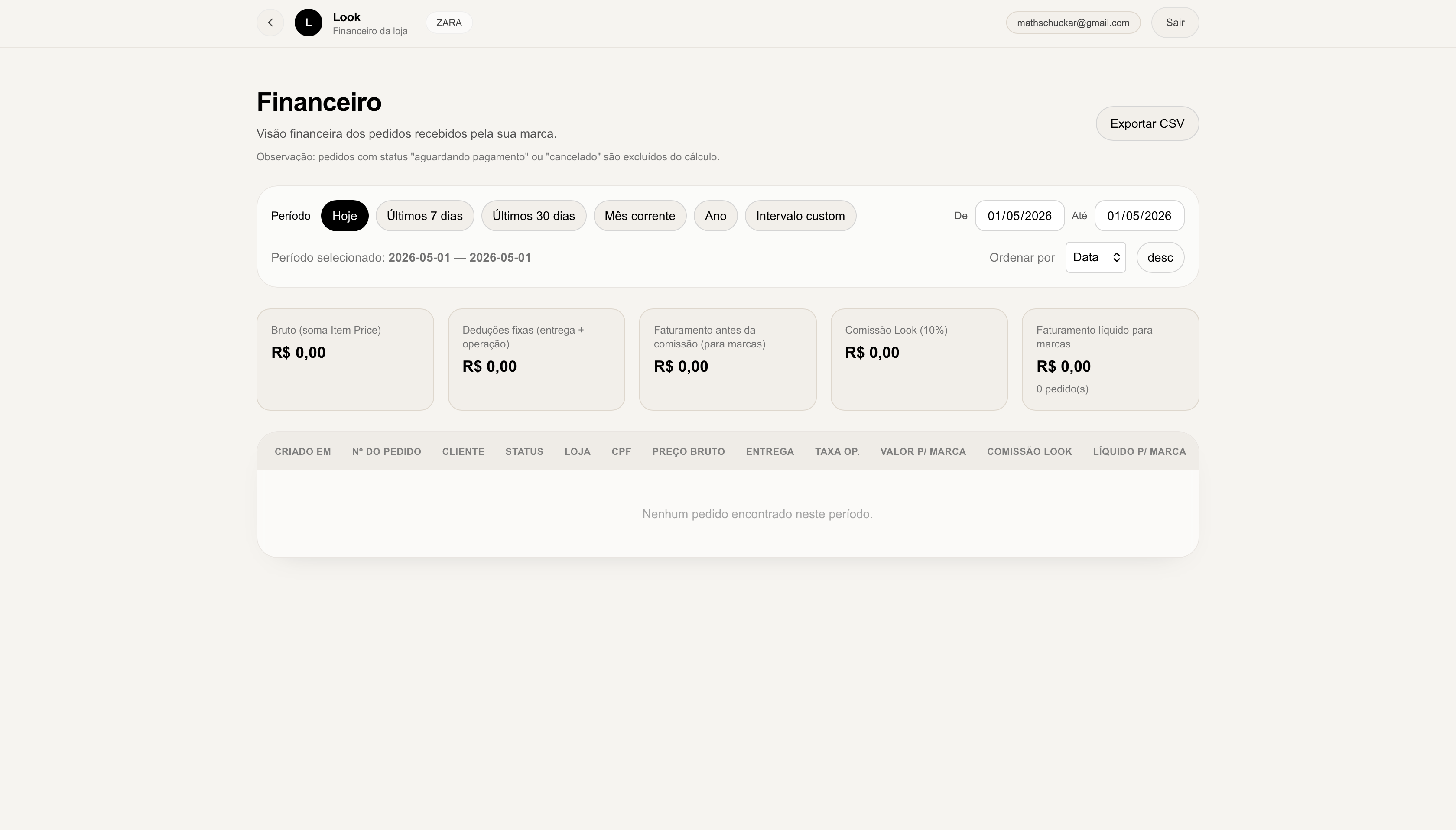This screenshot has height=830, width=1456.
Task: Select Intervalo custom period
Action: tap(800, 216)
